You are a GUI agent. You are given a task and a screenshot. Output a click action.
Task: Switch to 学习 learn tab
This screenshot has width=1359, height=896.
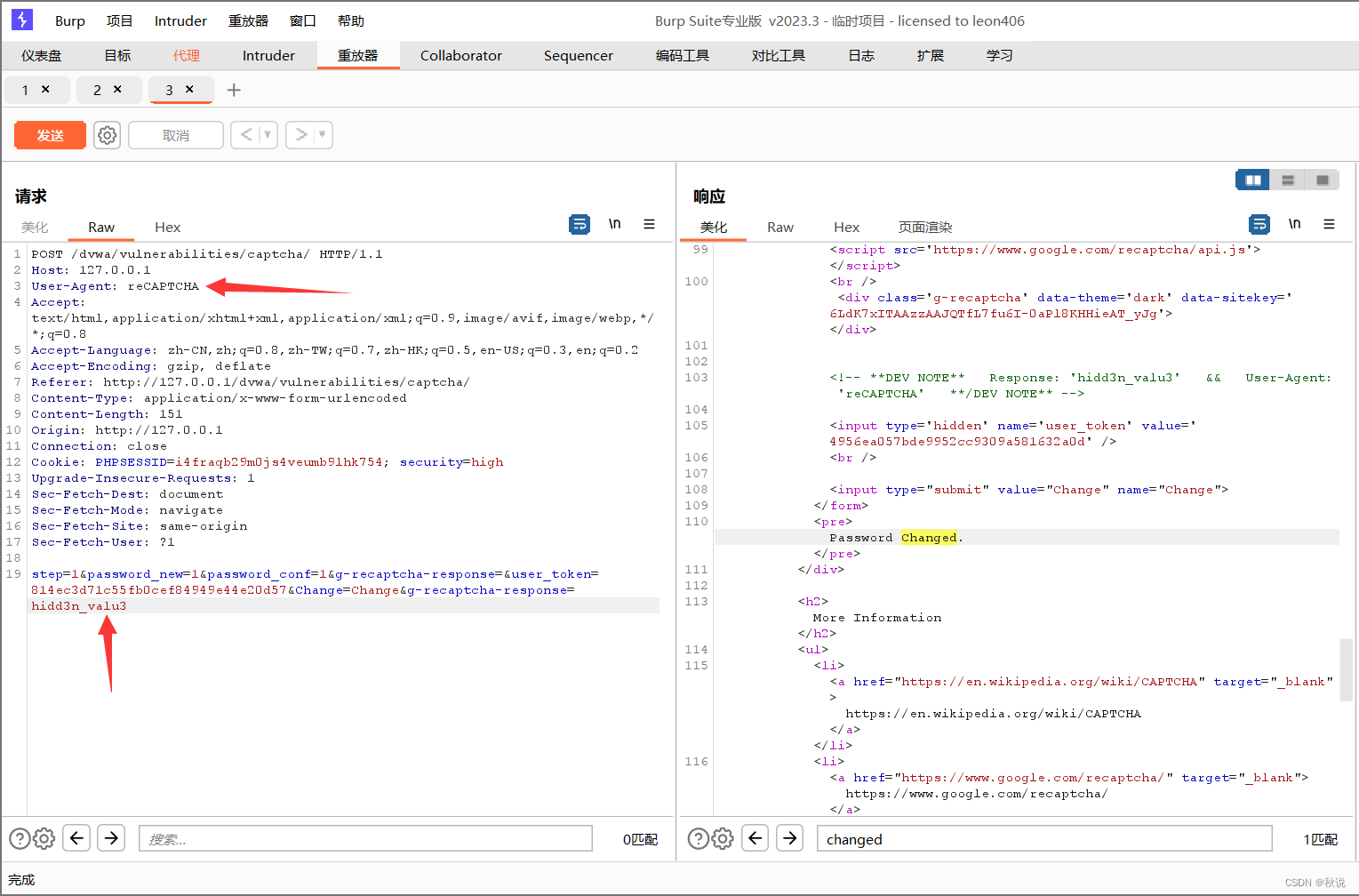[1000, 55]
